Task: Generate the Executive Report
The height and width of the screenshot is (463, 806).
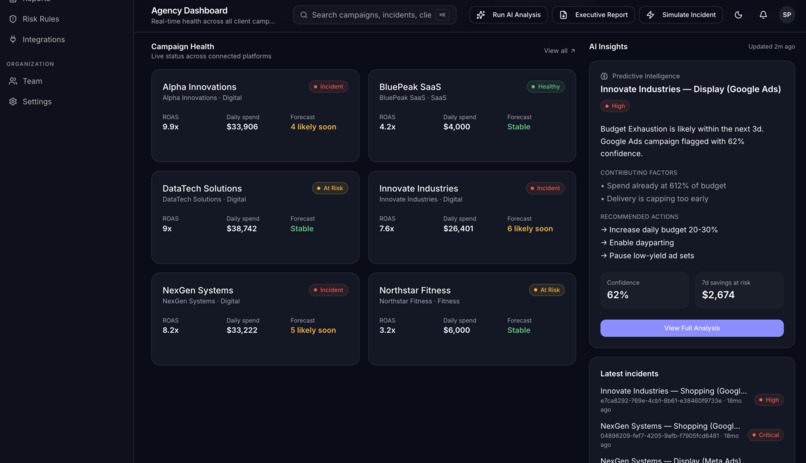Action: coord(593,15)
